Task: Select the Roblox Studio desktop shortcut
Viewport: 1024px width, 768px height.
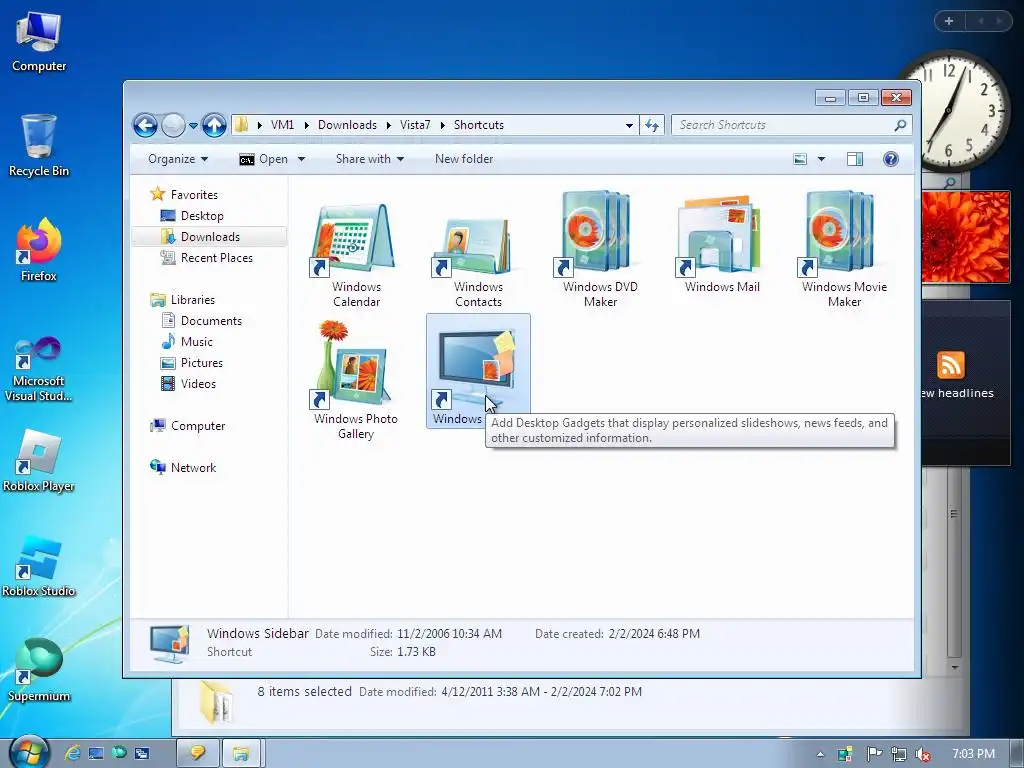Action: (39, 567)
